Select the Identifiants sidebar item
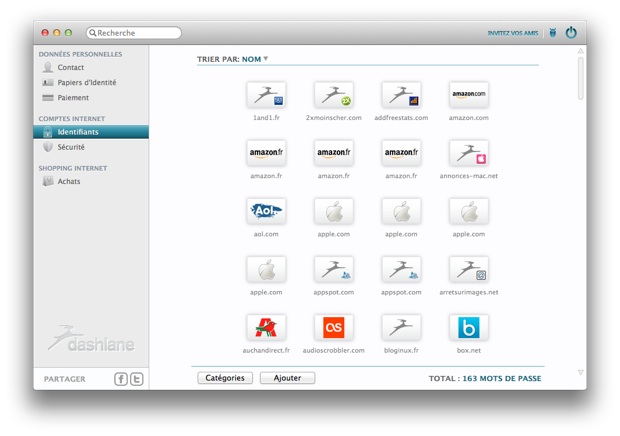620x436 pixels. coord(91,132)
